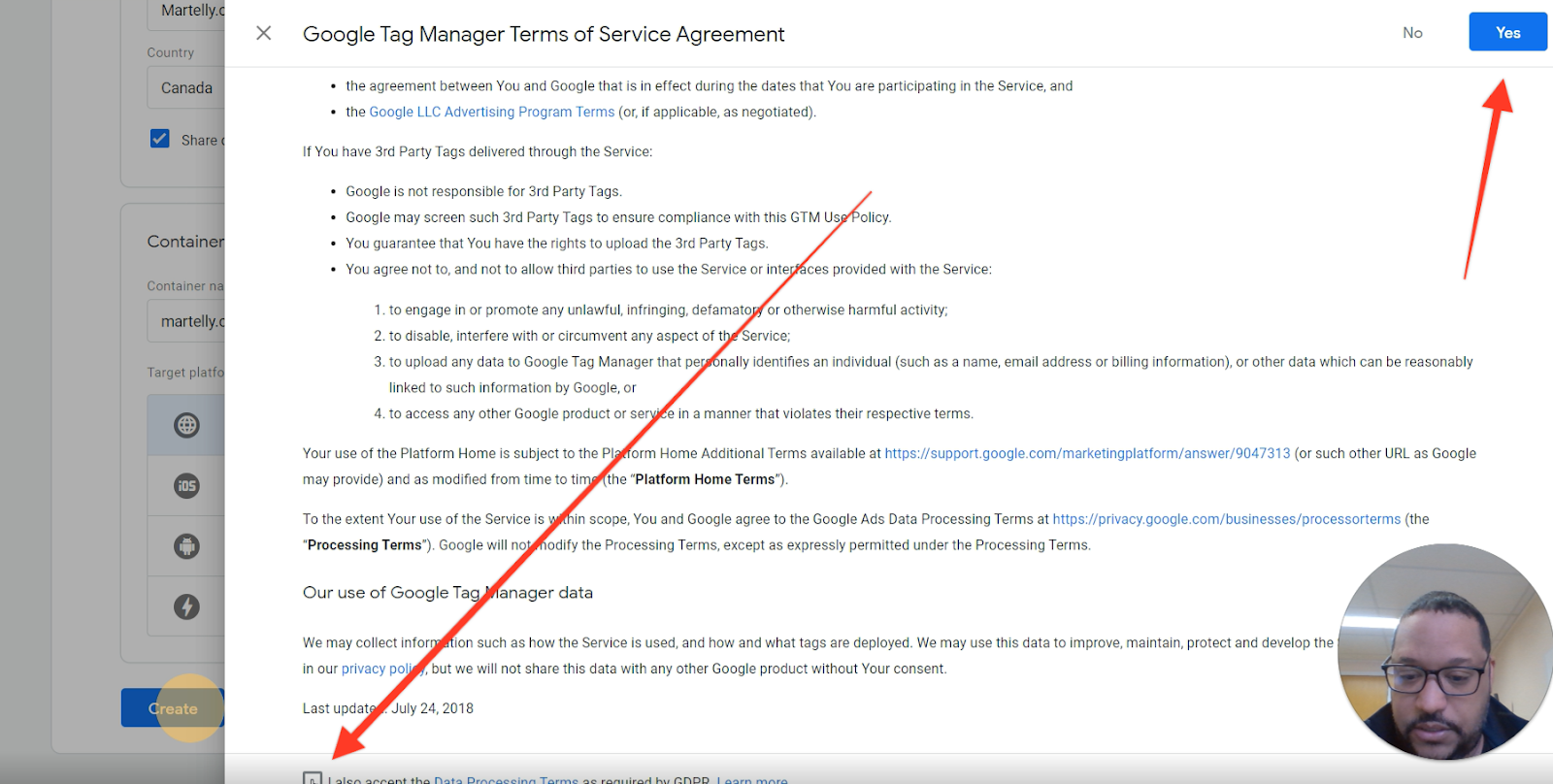
Task: Click bullet 'You guarantee that You have the rights'
Action: tap(557, 244)
